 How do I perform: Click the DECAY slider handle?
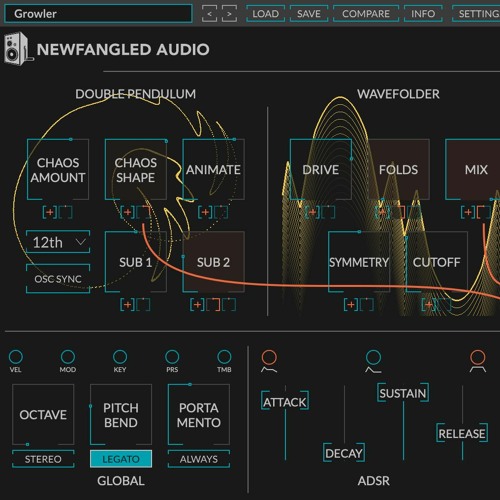pos(344,453)
